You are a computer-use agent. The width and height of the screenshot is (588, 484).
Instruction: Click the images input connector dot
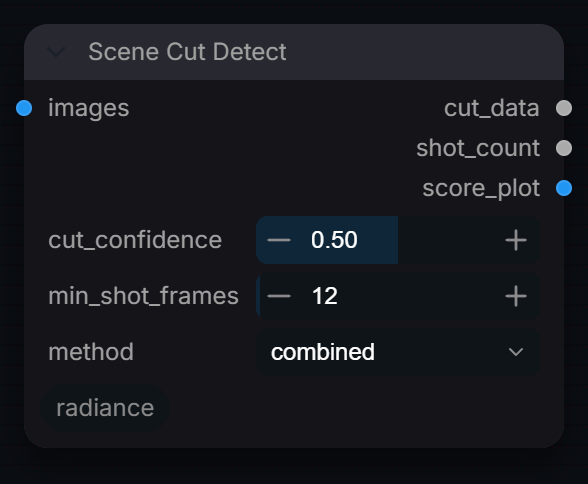[24, 108]
